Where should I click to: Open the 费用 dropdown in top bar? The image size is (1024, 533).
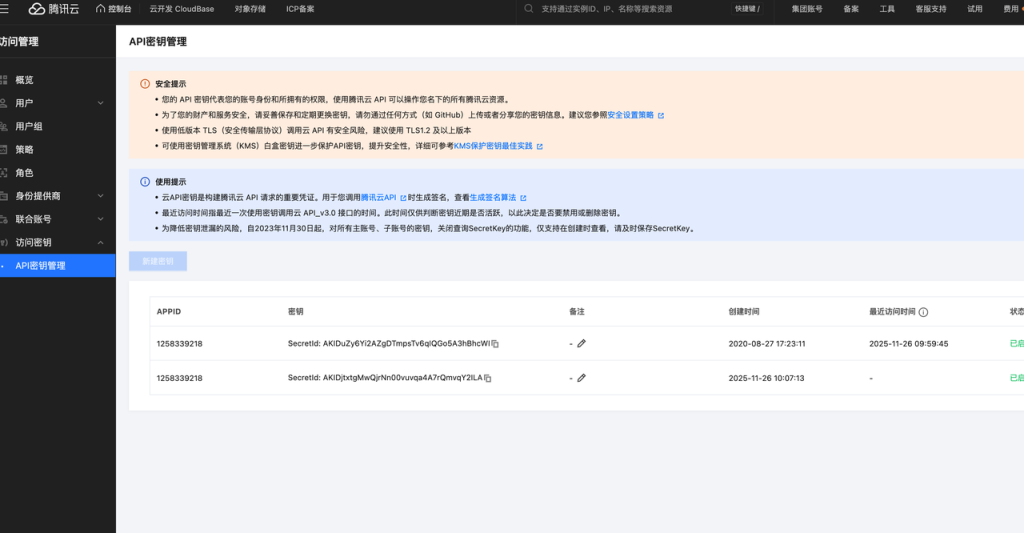[1011, 9]
